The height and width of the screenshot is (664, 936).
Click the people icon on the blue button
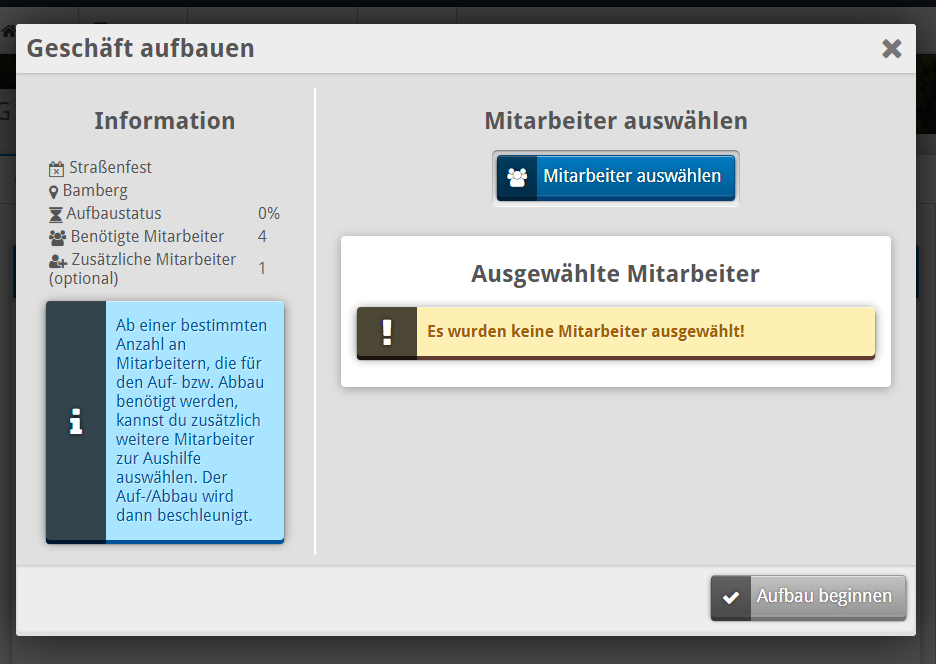pos(517,178)
